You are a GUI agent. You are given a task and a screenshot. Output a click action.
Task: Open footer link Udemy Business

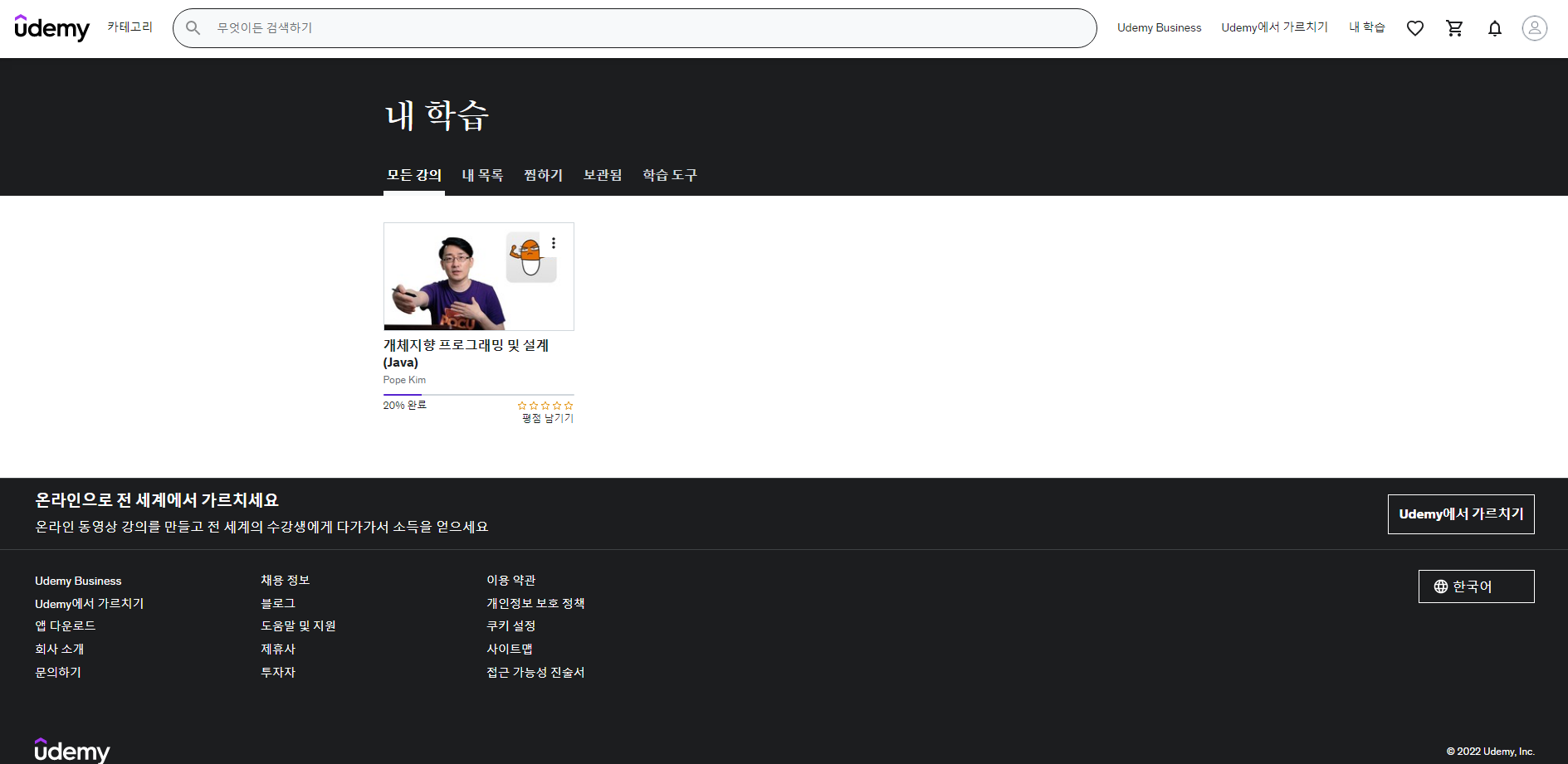[78, 581]
